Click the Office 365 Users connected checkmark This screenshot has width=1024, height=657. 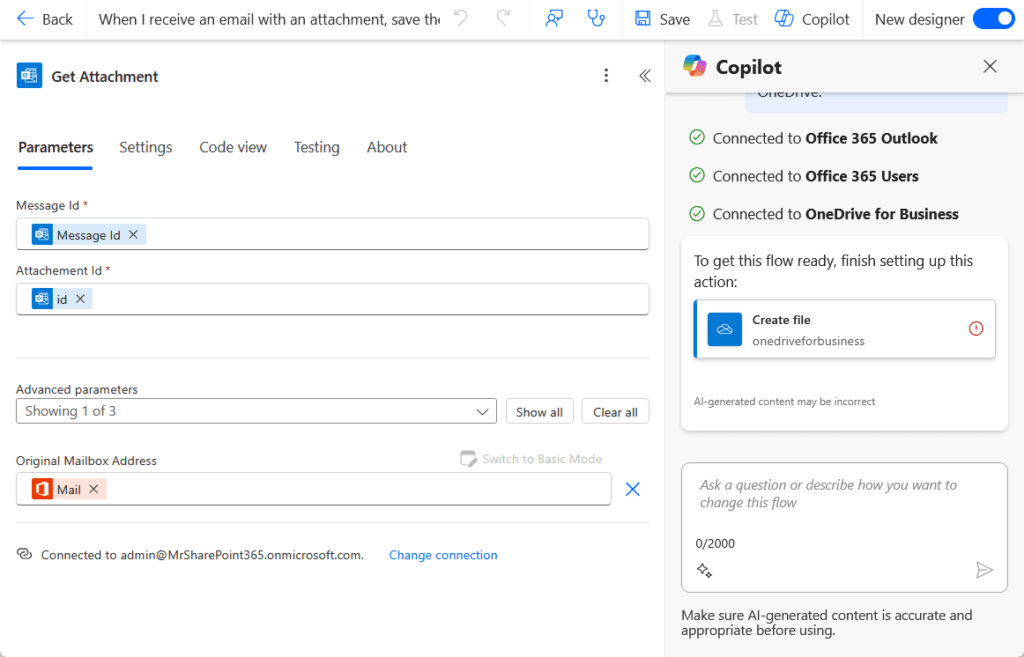point(697,176)
